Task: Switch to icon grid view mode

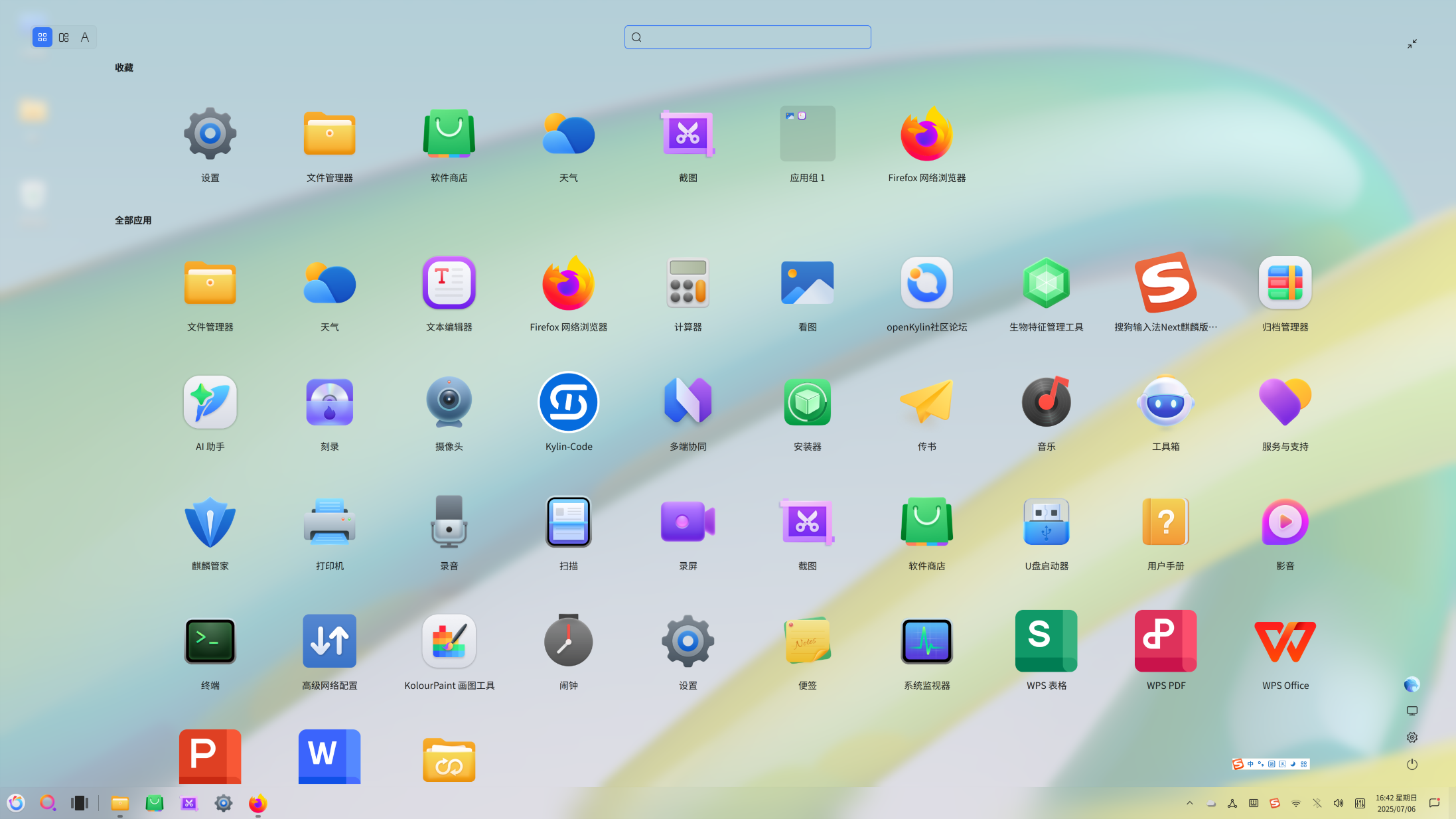Action: 42,37
